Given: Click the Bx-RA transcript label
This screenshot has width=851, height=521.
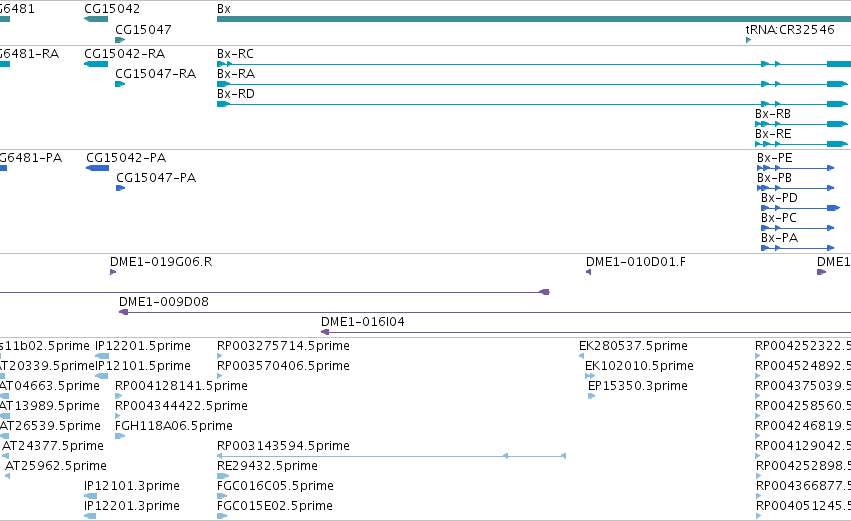Looking at the screenshot, I should (236, 74).
